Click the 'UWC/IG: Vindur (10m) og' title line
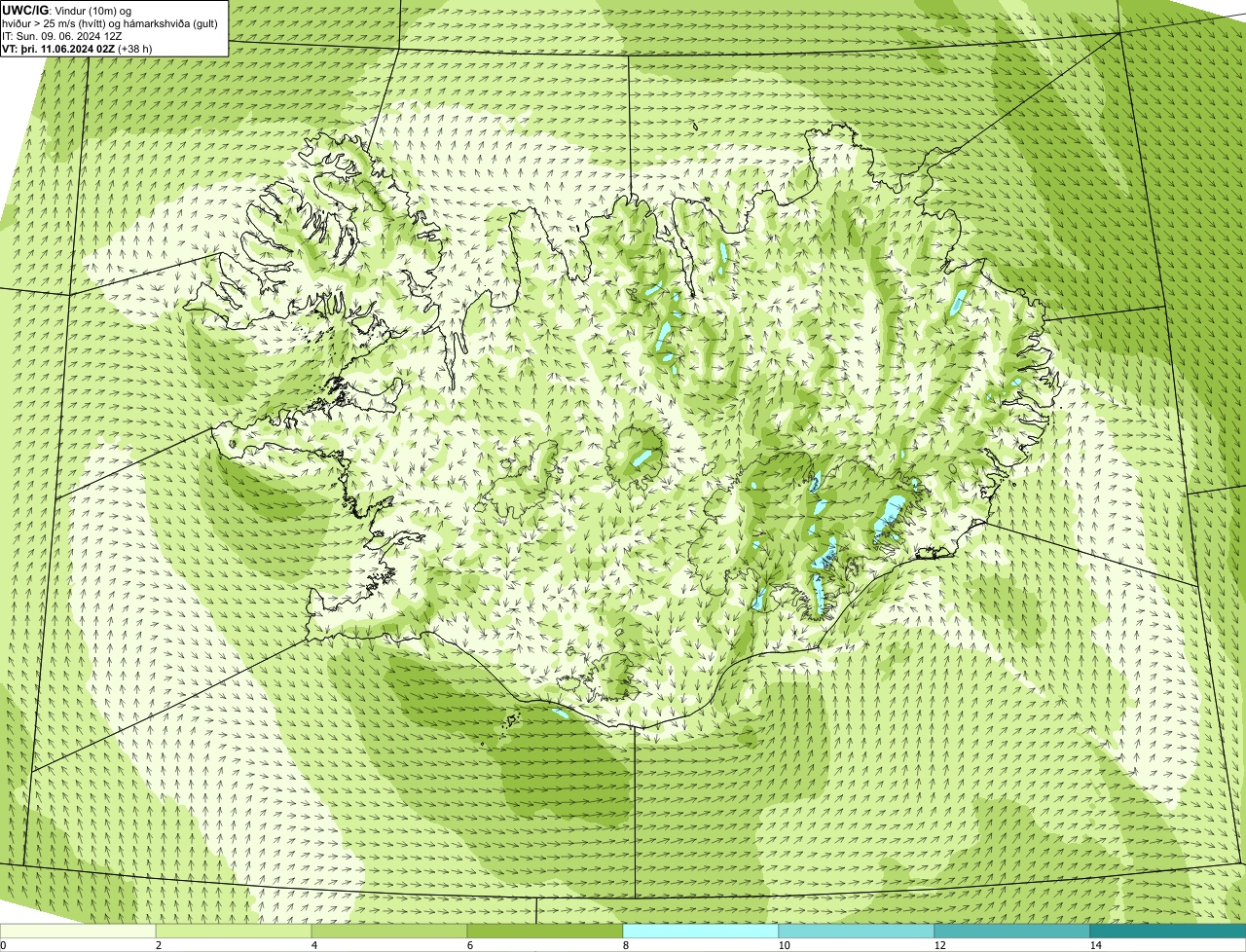 point(66,10)
